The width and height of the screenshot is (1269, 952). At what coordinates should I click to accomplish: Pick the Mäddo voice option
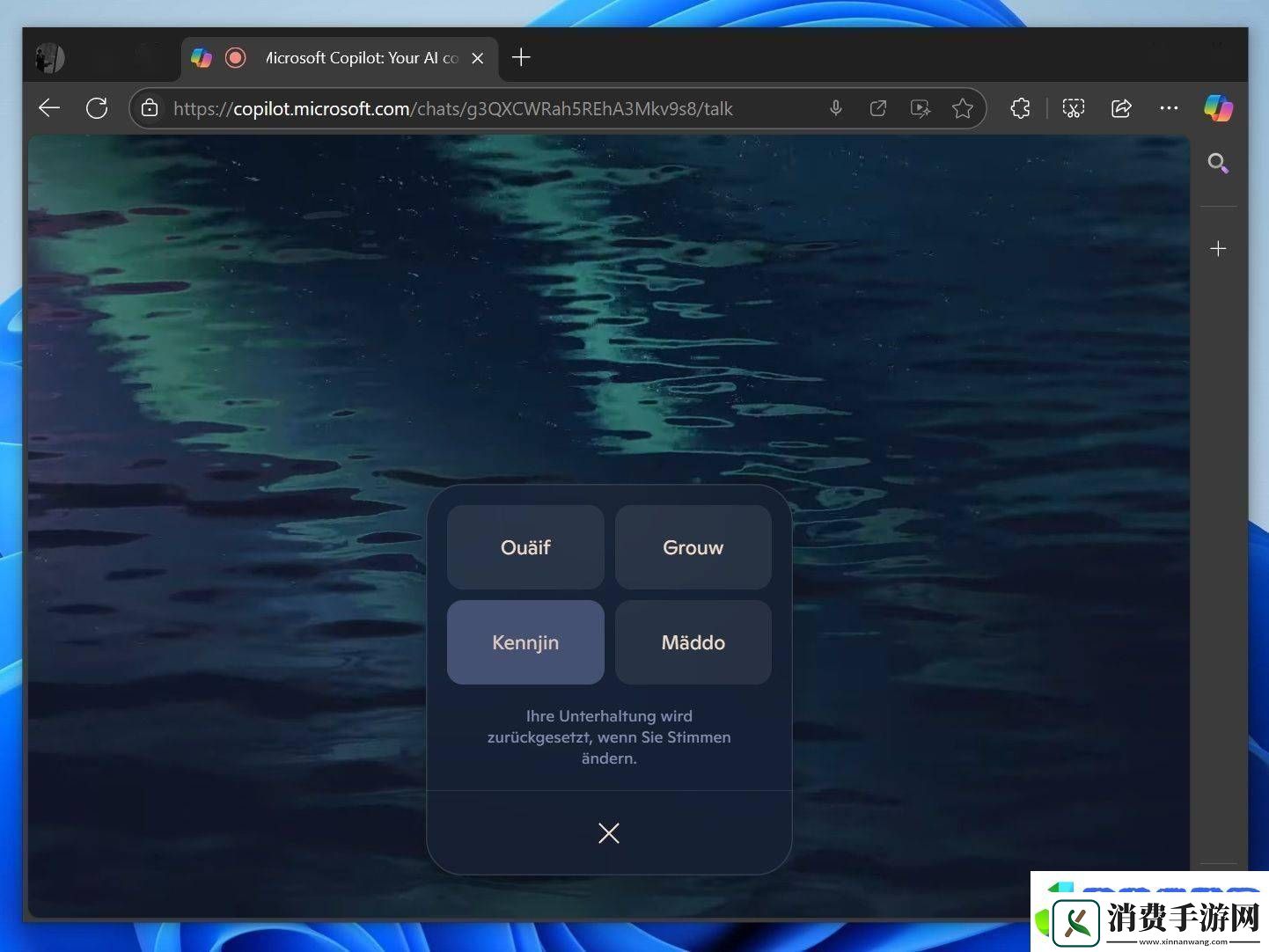[693, 642]
